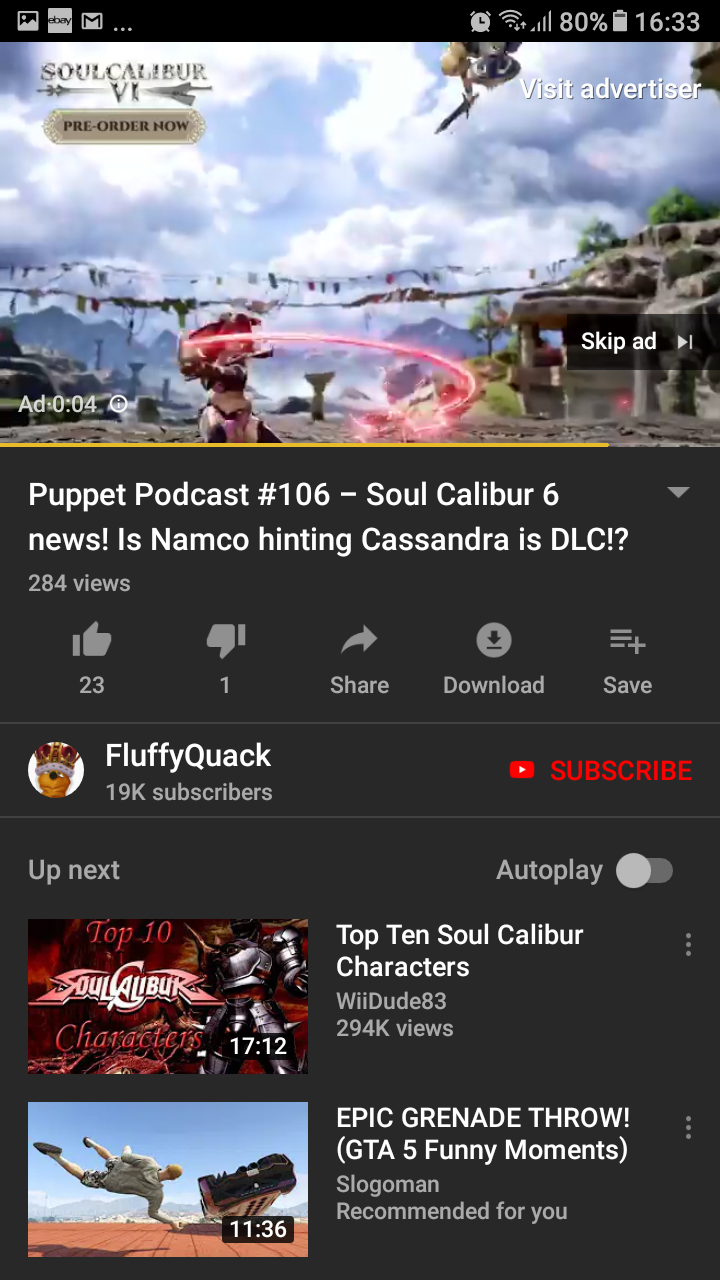
Task: Skip the Soulcalibur advertisement
Action: 637,342
